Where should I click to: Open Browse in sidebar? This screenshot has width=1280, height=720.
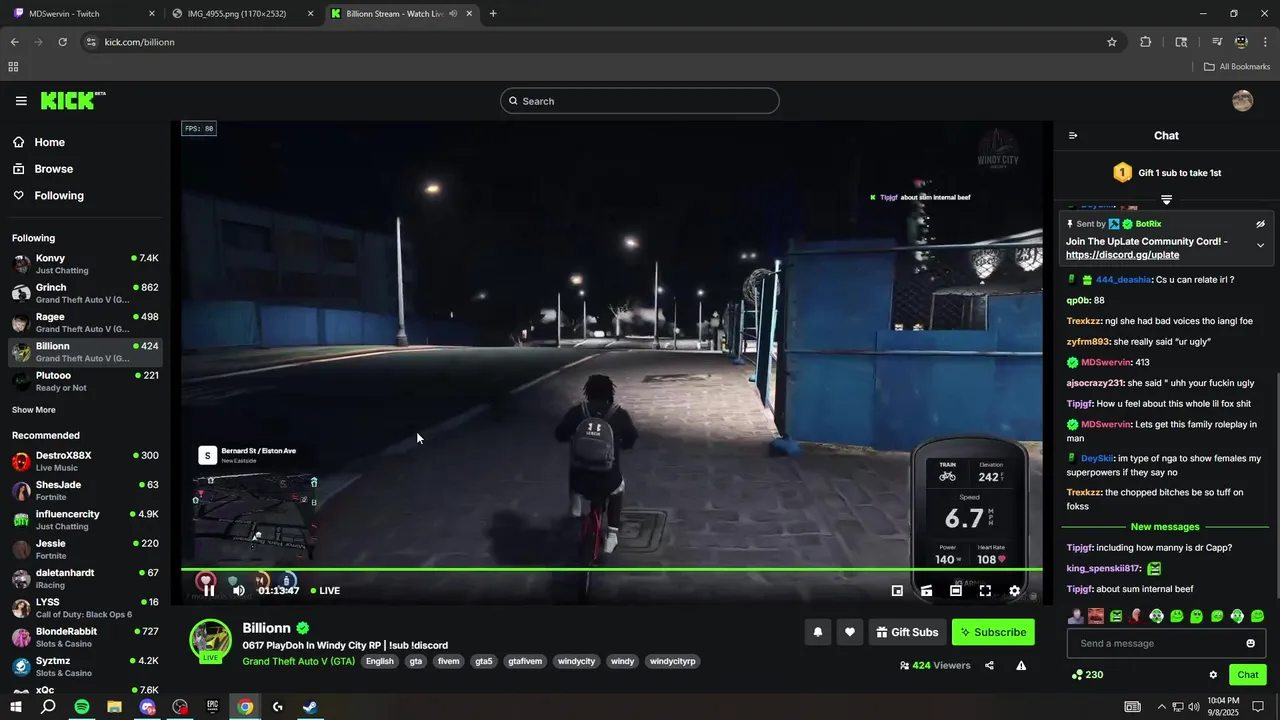pos(53,169)
